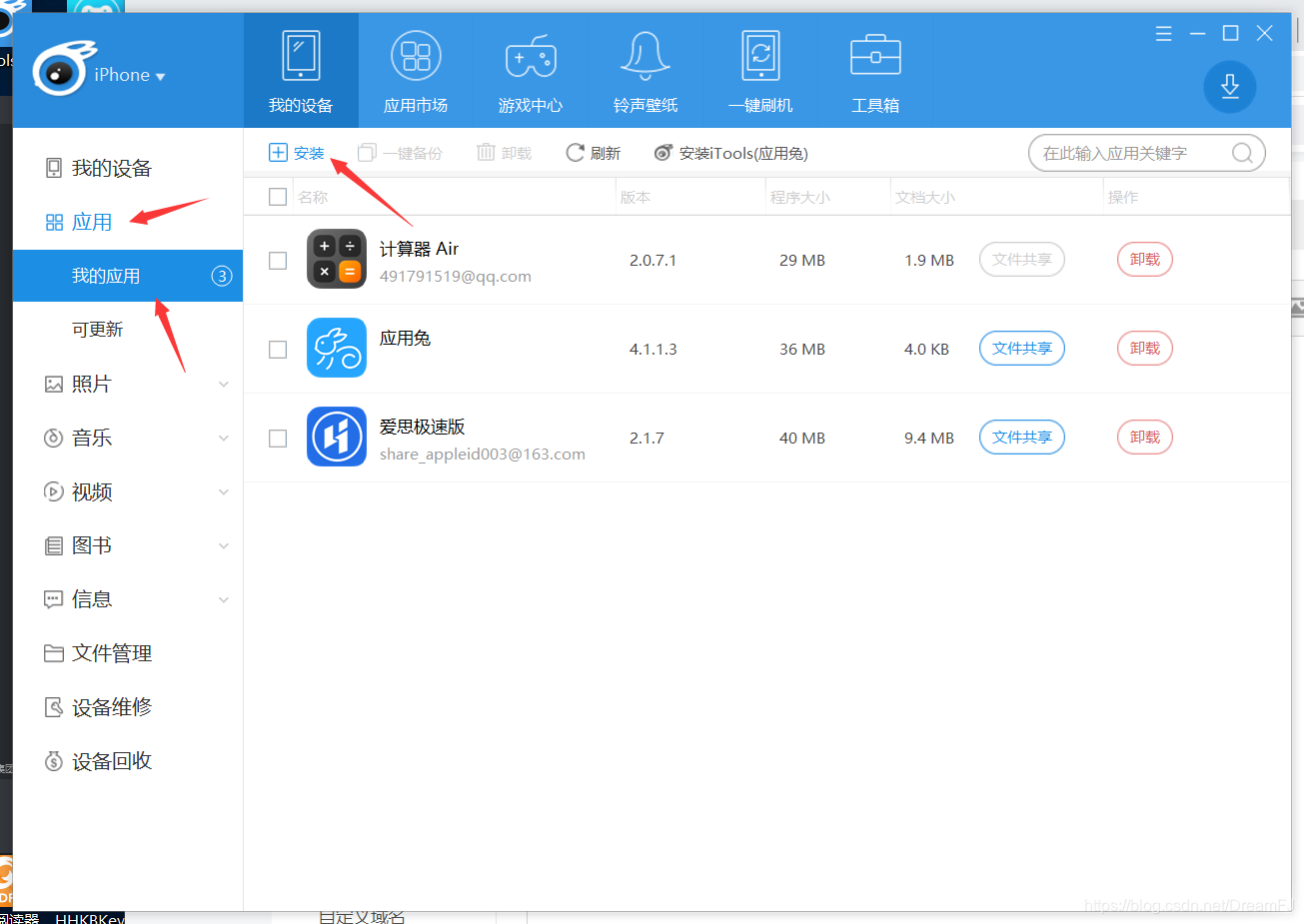Screen dimensions: 1304x924
Task: Click the 爱思极速版 app icon
Action: [337, 437]
